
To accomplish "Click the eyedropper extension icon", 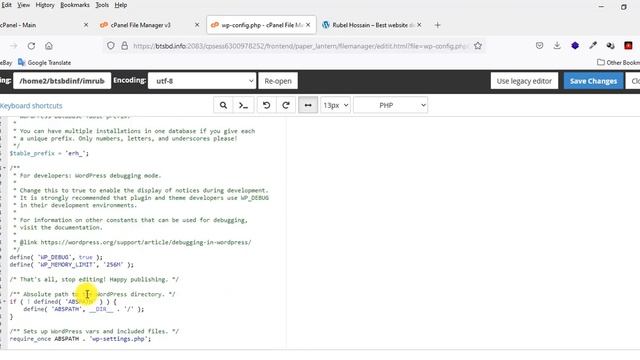I will click(593, 46).
